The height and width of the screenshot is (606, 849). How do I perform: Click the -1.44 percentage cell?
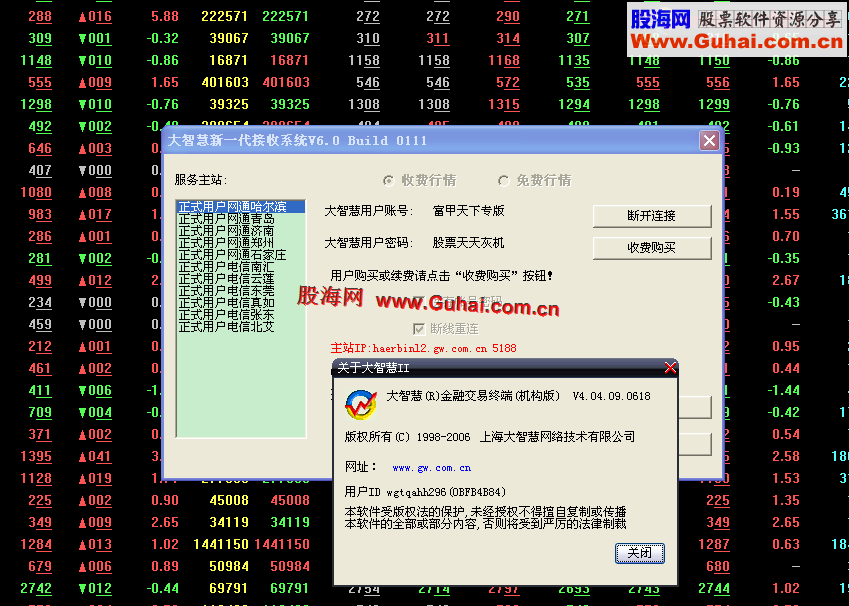click(x=783, y=390)
